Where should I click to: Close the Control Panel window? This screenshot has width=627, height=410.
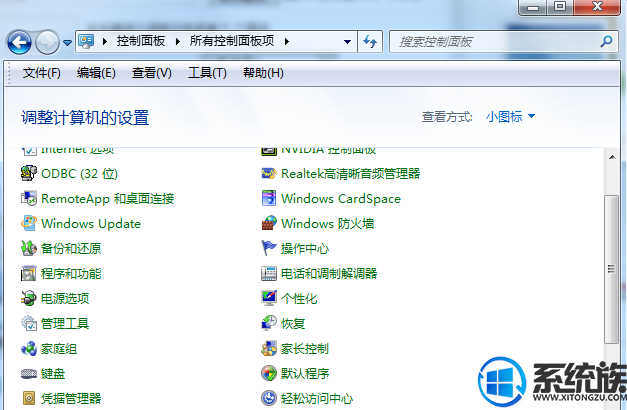(597, 7)
